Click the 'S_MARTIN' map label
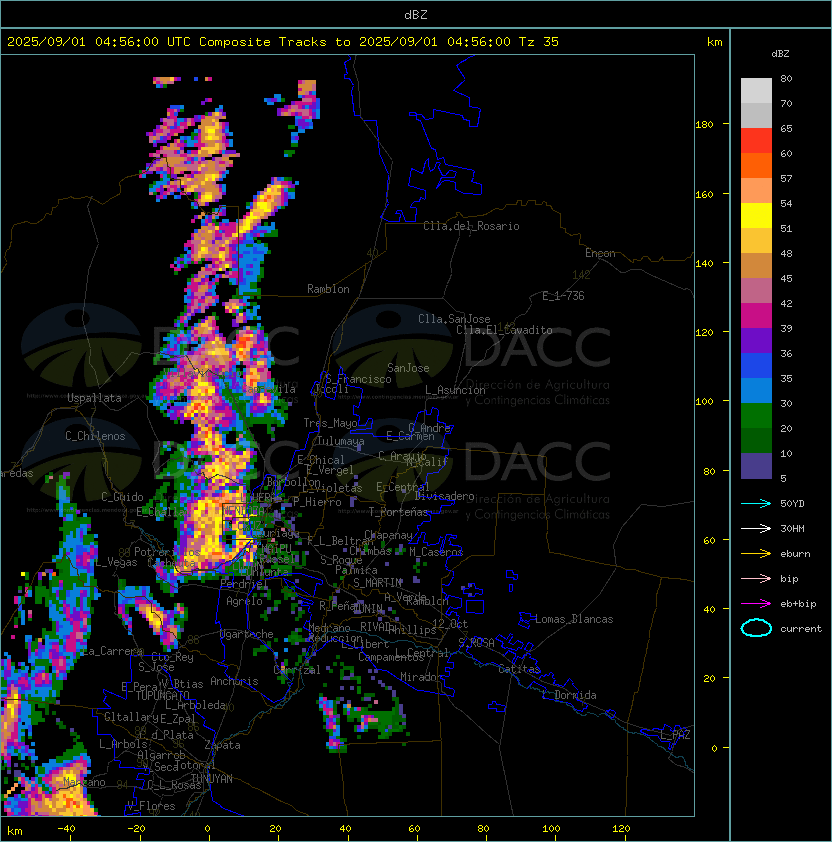Viewport: 832px width, 842px height. (x=378, y=583)
